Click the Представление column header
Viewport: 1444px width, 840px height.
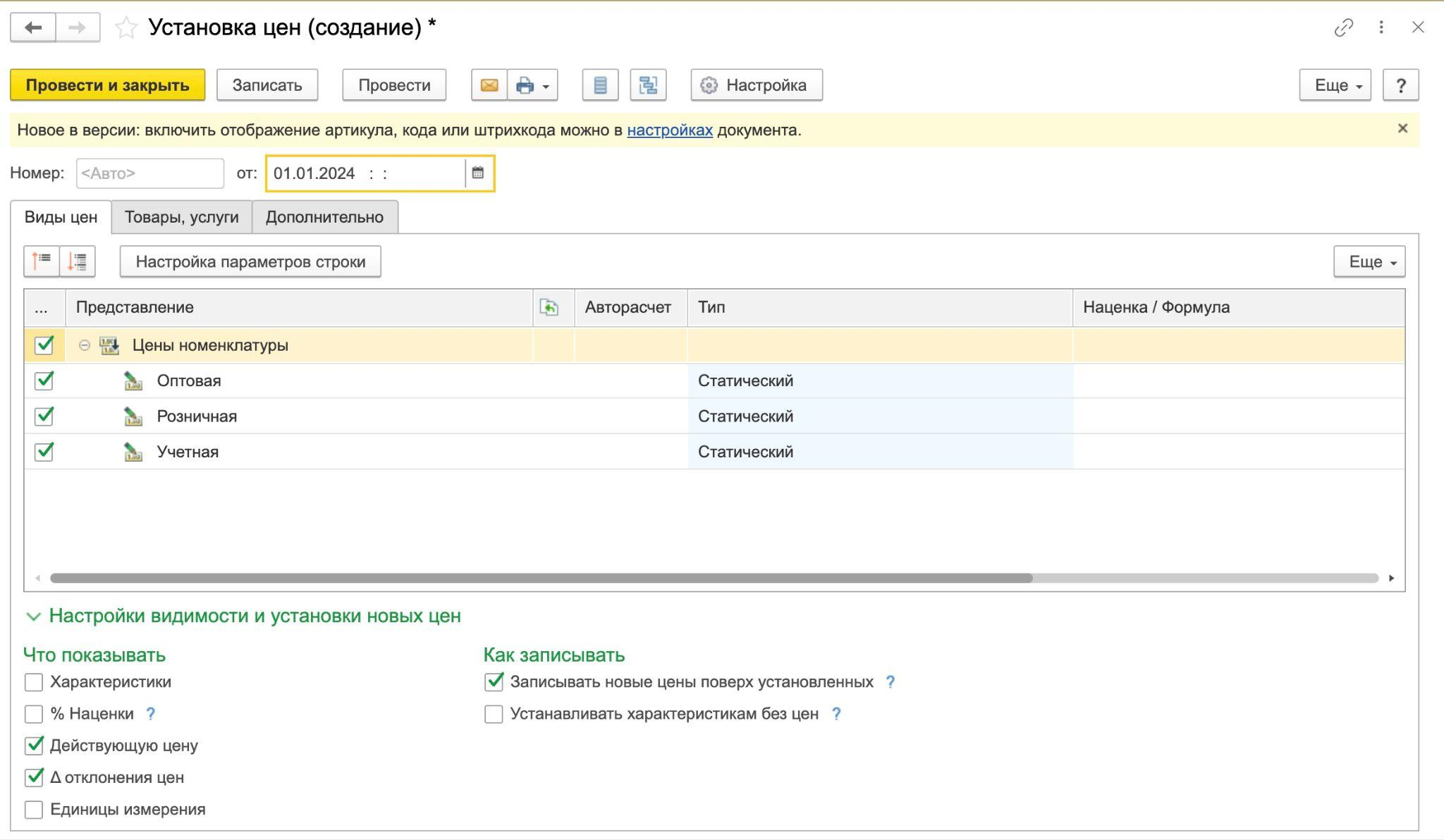299,307
